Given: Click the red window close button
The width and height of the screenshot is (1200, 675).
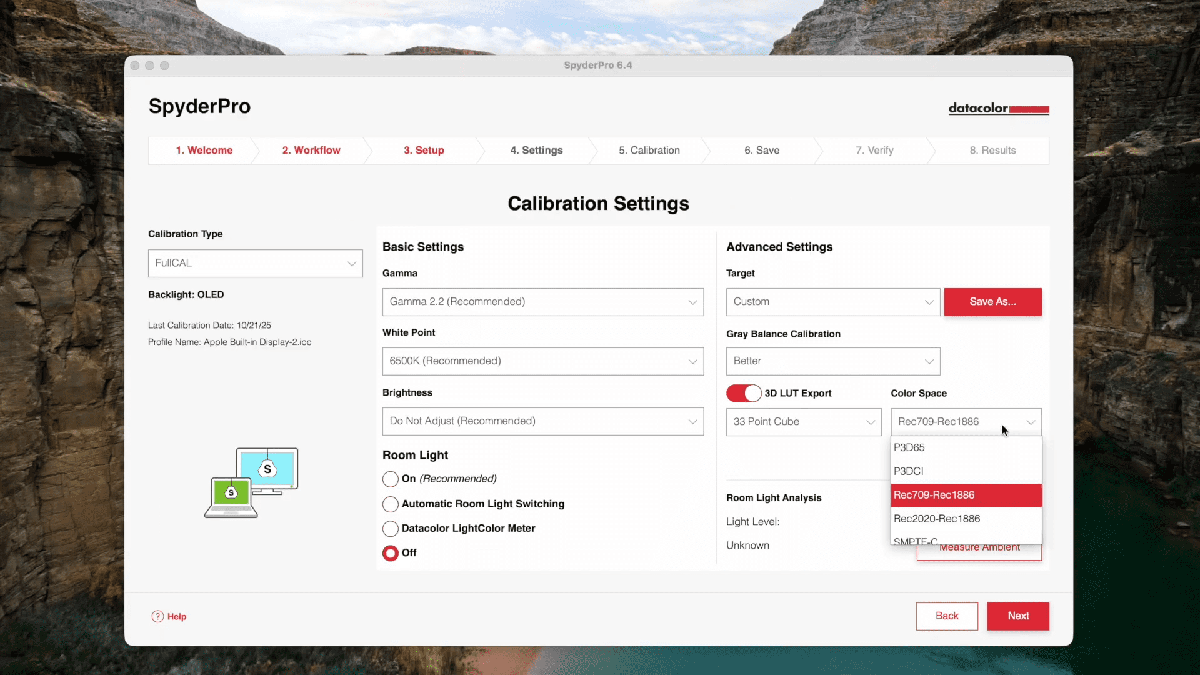Looking at the screenshot, I should tap(133, 65).
